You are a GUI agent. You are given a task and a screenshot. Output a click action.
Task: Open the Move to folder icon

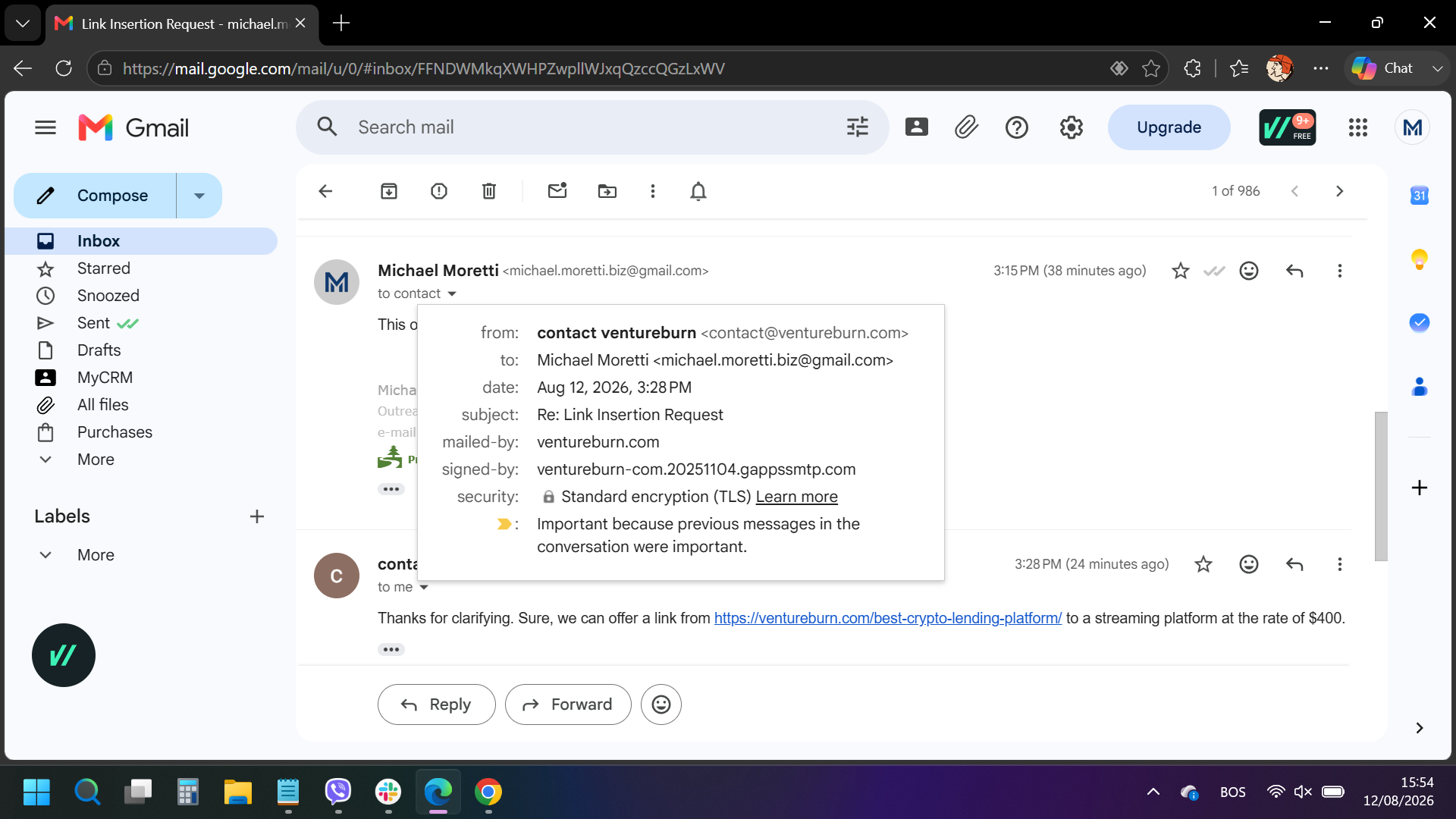coord(607,191)
